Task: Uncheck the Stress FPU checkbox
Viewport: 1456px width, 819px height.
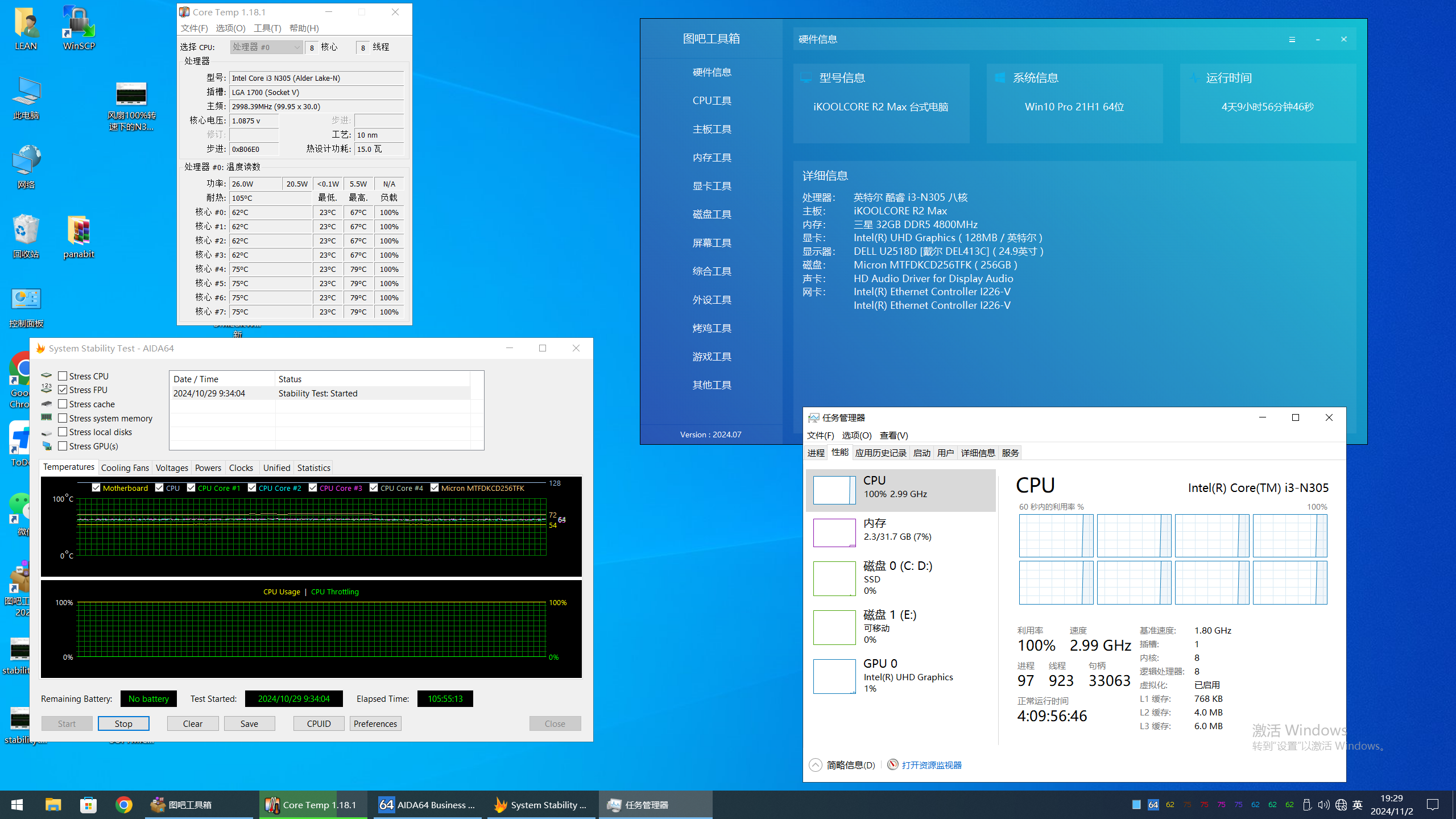Action: click(x=63, y=390)
